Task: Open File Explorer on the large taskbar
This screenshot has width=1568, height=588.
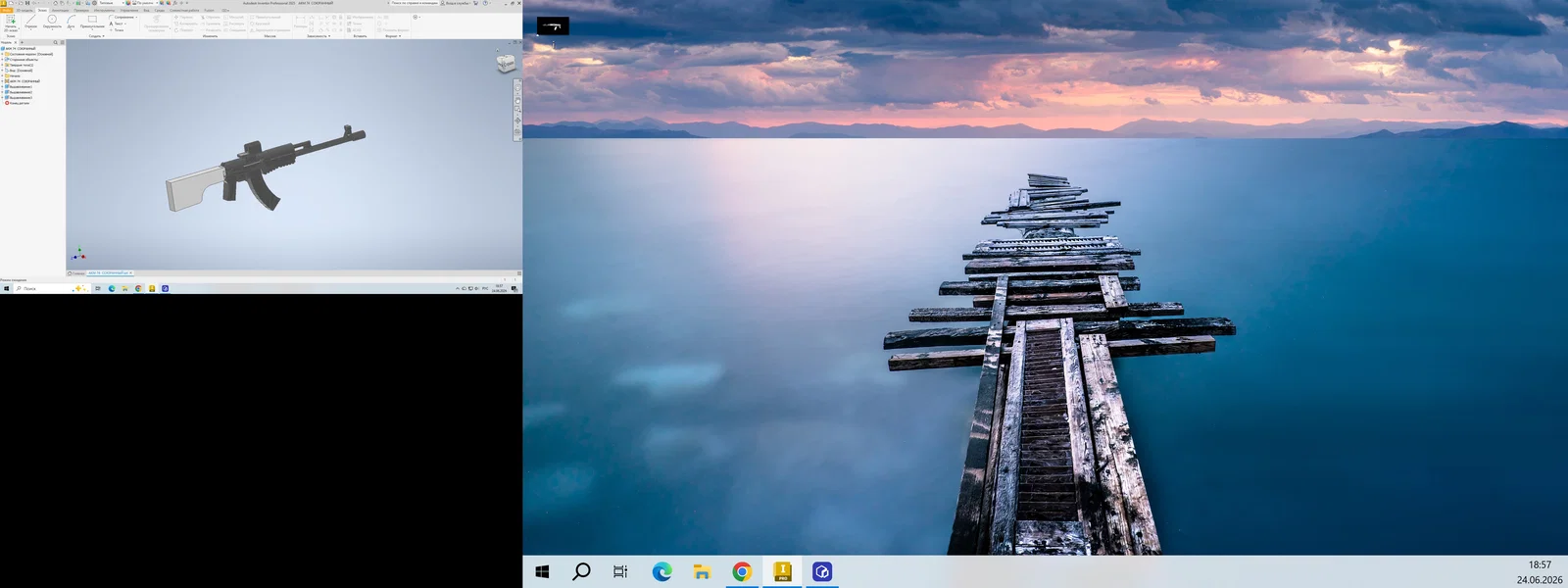Action: [702, 571]
